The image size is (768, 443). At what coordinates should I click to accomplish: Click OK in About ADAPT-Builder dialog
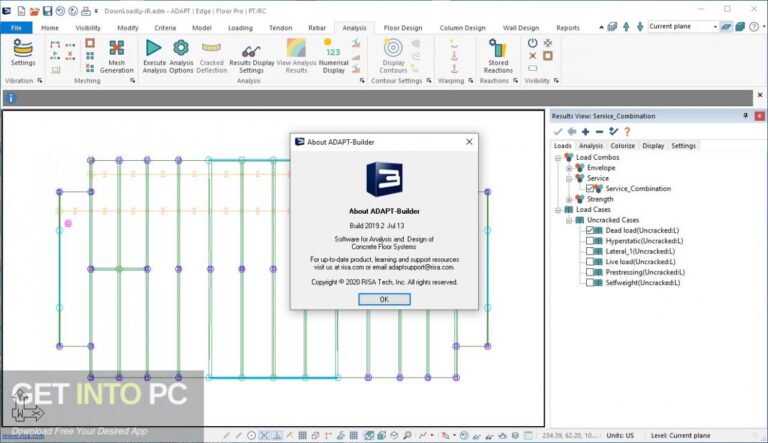click(384, 299)
